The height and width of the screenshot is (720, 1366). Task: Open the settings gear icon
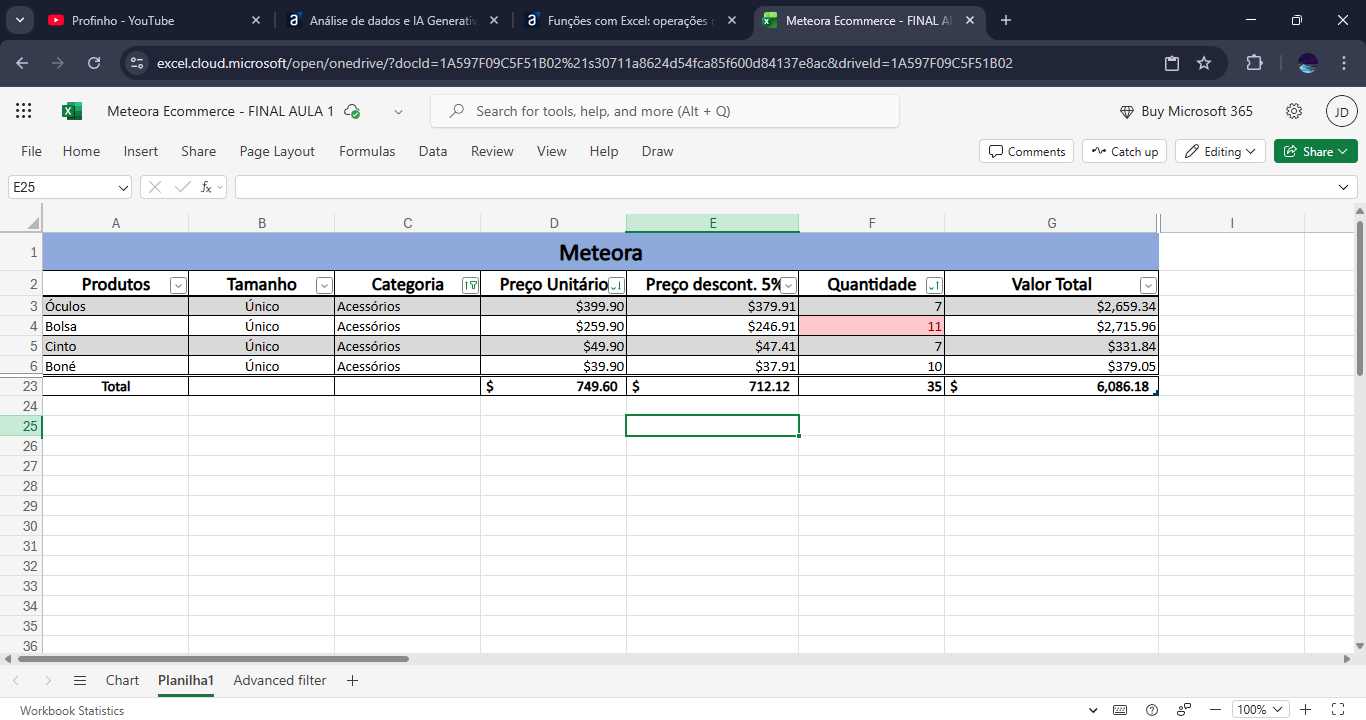[x=1294, y=111]
